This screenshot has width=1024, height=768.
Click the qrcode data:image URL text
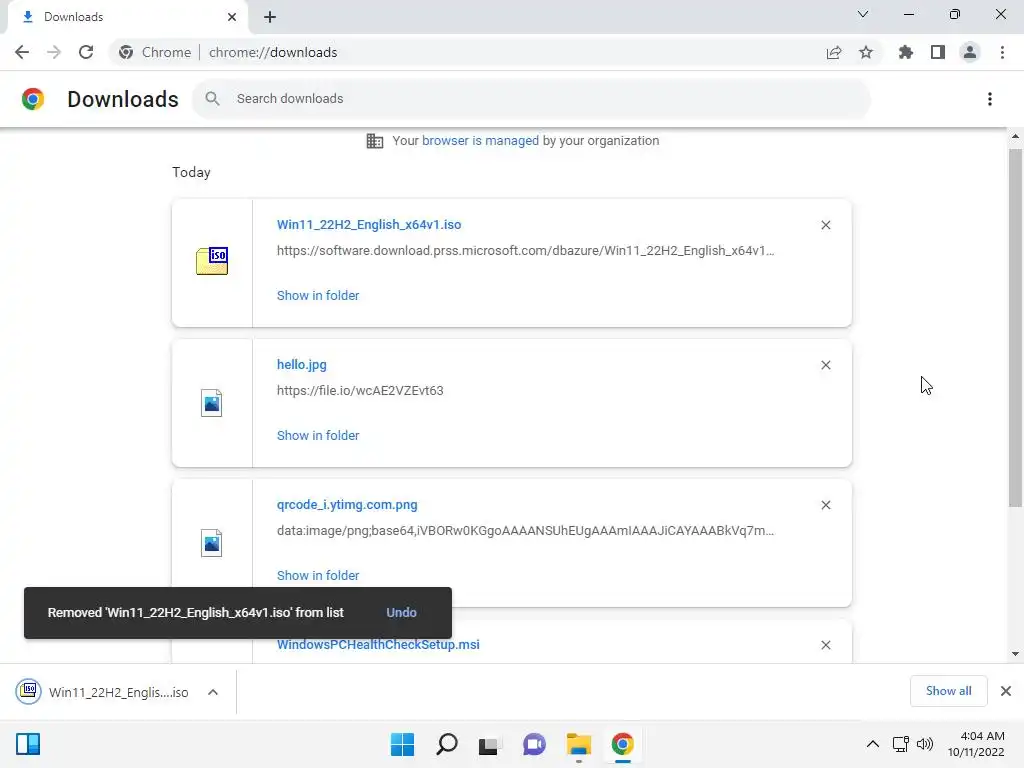[526, 530]
